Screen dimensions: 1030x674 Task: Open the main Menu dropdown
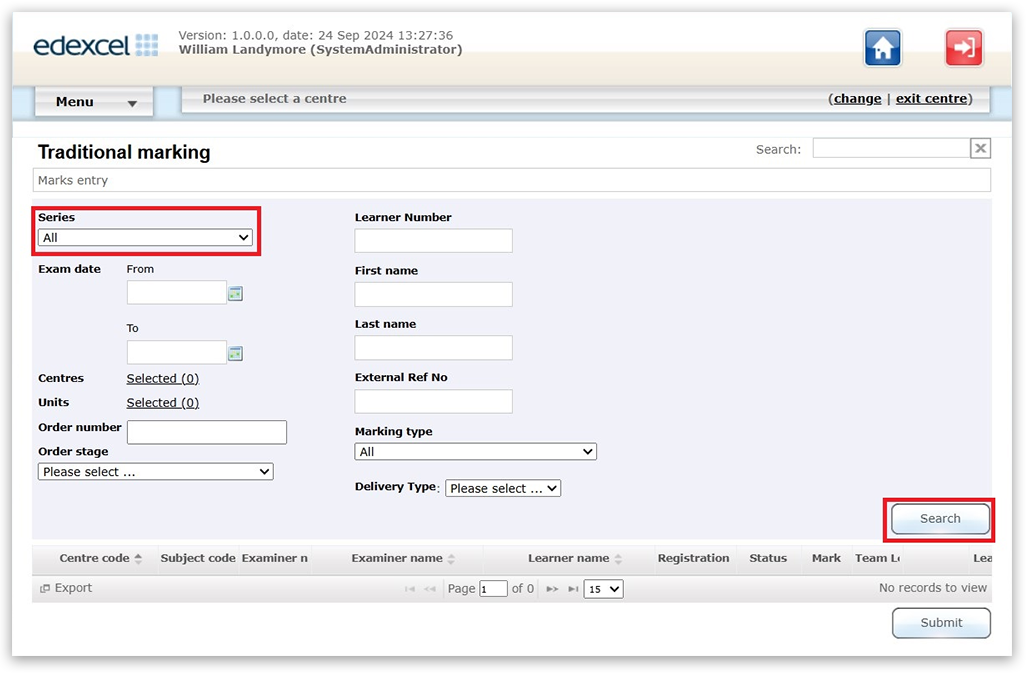click(94, 102)
